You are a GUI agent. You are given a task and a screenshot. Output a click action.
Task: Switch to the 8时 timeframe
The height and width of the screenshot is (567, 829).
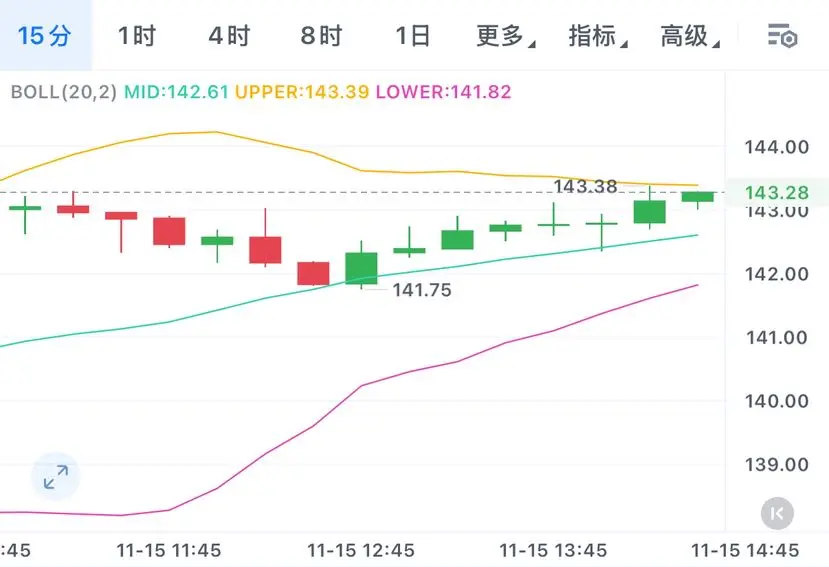321,36
